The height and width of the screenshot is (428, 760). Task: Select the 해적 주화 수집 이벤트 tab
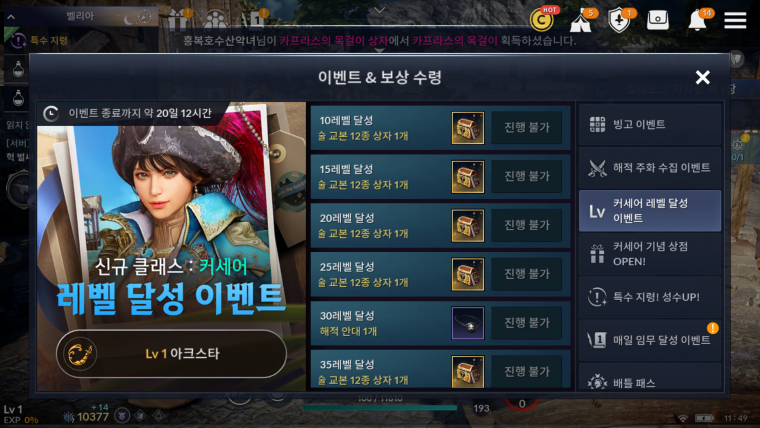point(650,168)
